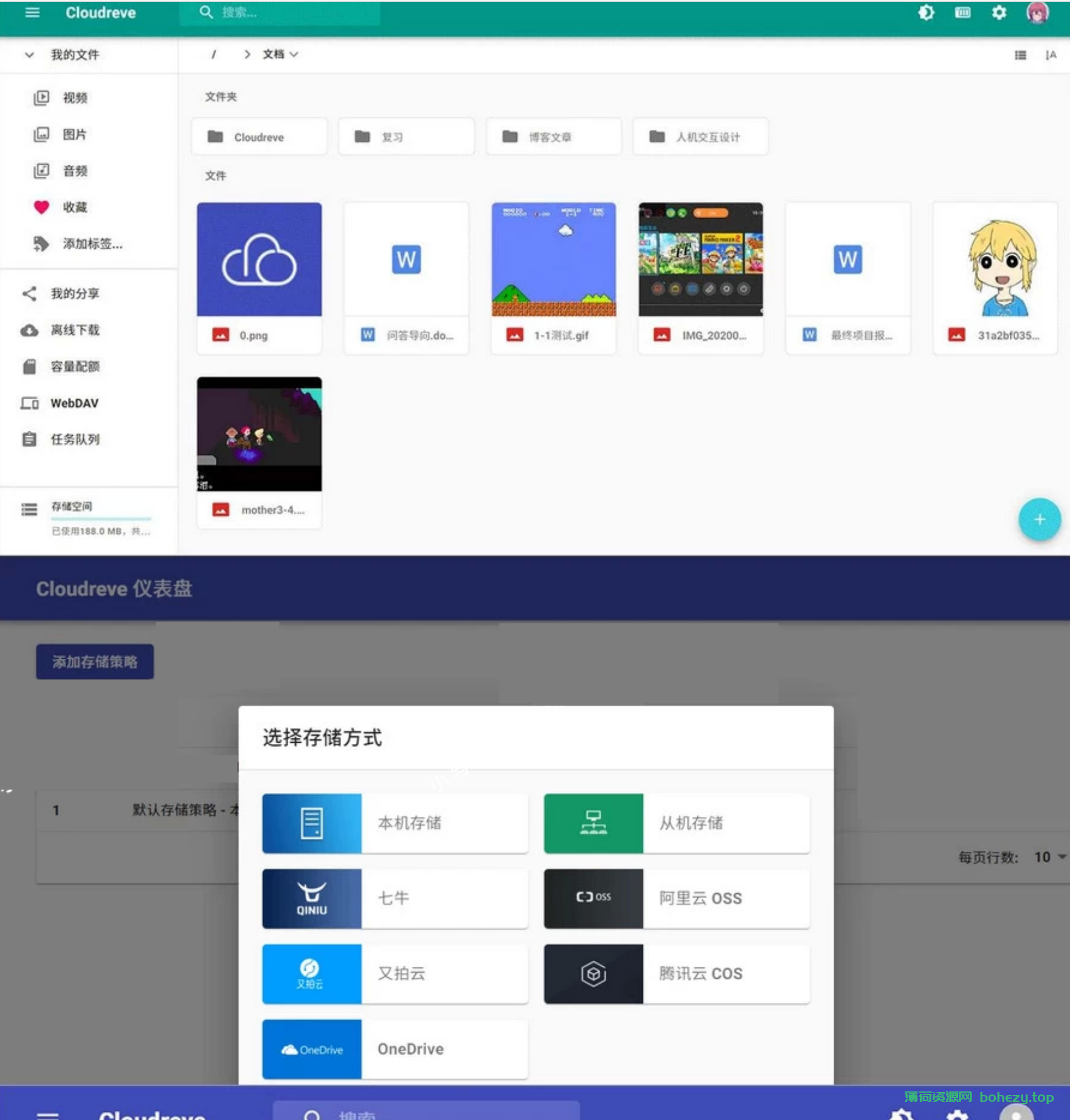This screenshot has width=1070, height=1120.
Task: Choose 七牛 storage option
Action: point(395,899)
